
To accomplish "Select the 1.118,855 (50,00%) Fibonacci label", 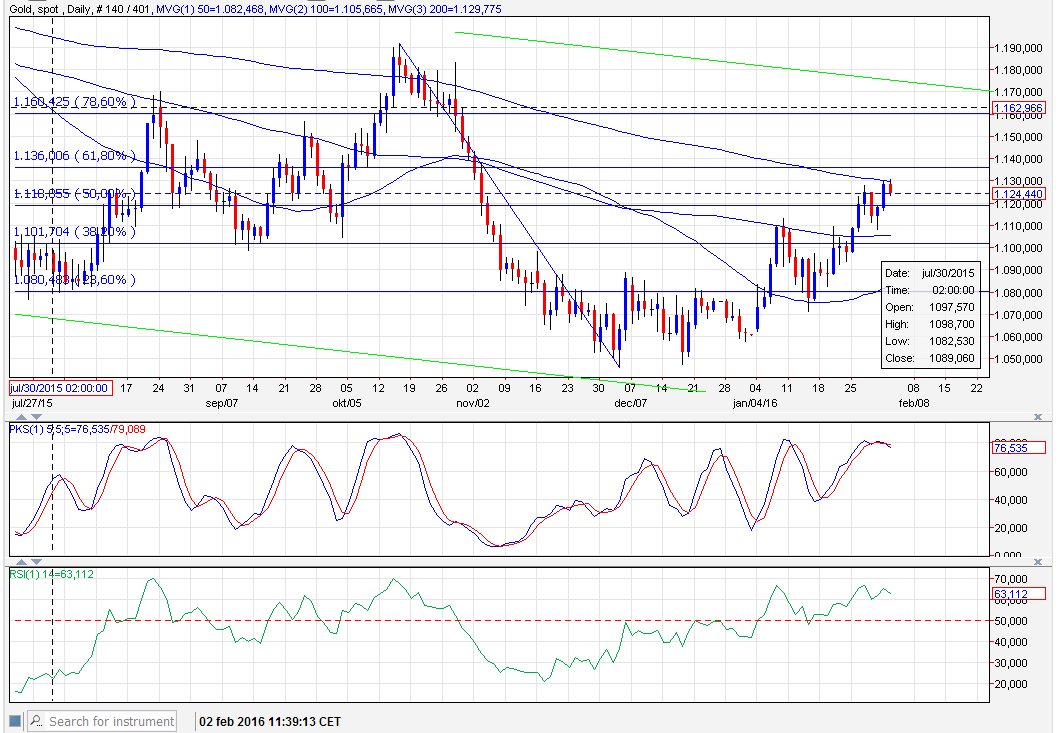I will tap(74, 194).
